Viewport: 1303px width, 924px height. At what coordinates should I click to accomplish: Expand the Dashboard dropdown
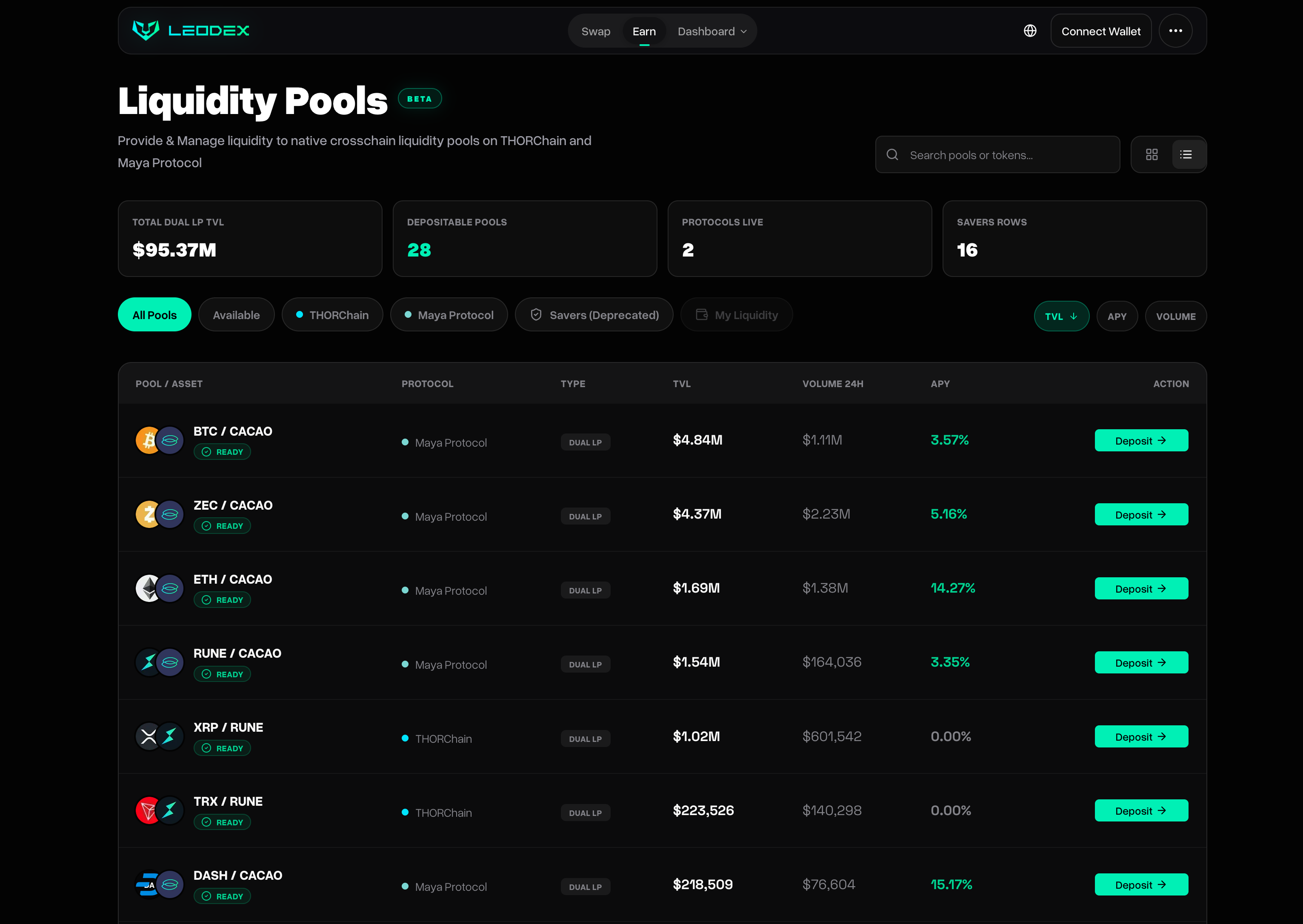tap(712, 31)
